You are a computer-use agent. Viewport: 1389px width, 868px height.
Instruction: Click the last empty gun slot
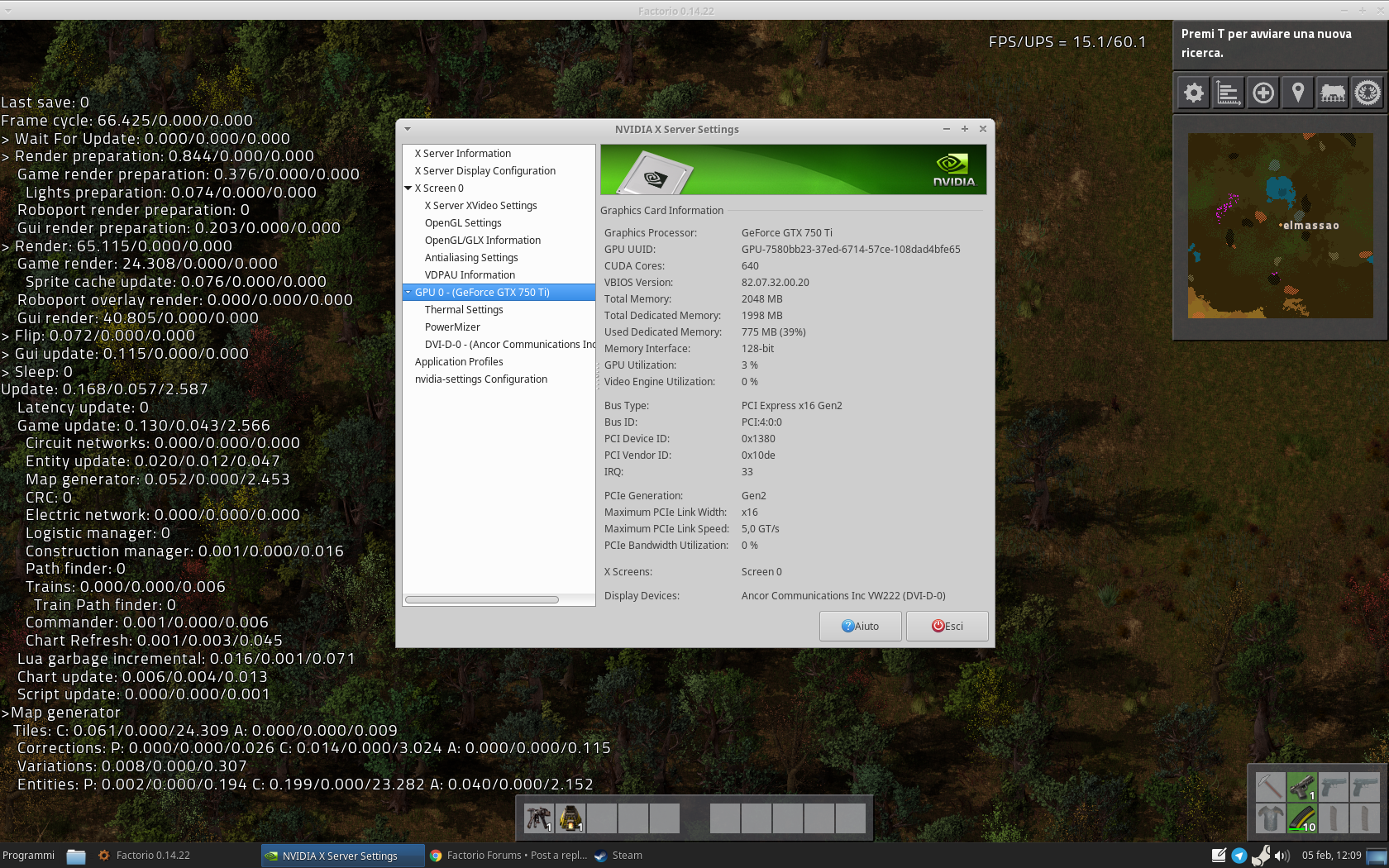pos(1365,786)
